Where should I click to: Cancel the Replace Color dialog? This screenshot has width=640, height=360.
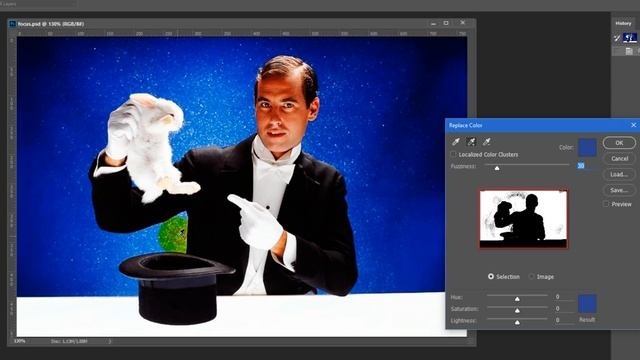619,158
